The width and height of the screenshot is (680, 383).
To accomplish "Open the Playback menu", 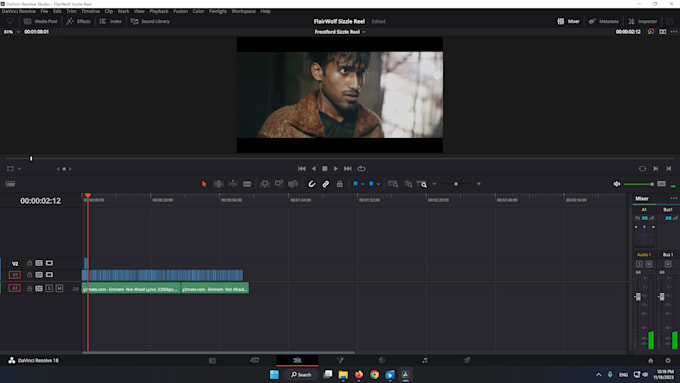I will pos(159,11).
